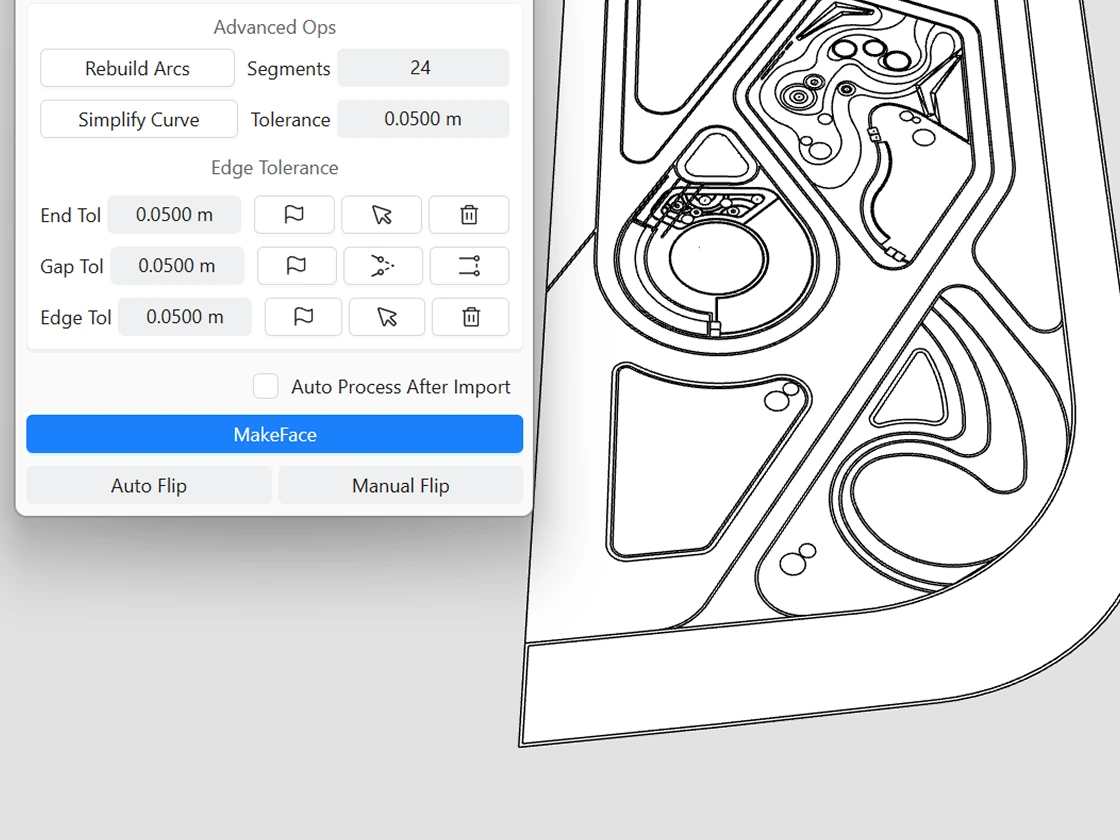Click the Gap Tol value field

pyautogui.click(x=177, y=266)
